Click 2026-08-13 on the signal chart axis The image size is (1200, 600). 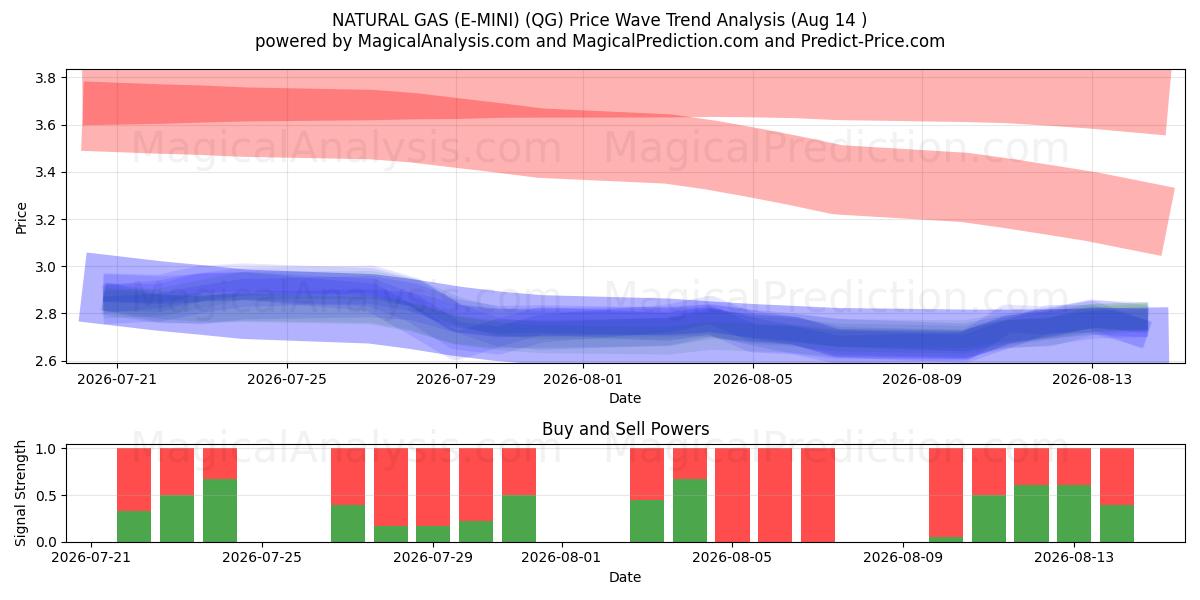point(1074,558)
